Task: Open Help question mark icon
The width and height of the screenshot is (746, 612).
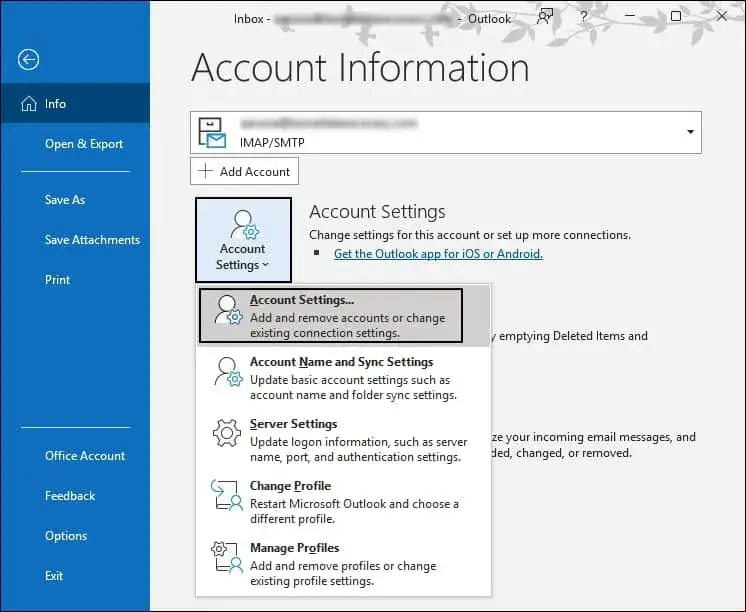Action: pyautogui.click(x=584, y=17)
